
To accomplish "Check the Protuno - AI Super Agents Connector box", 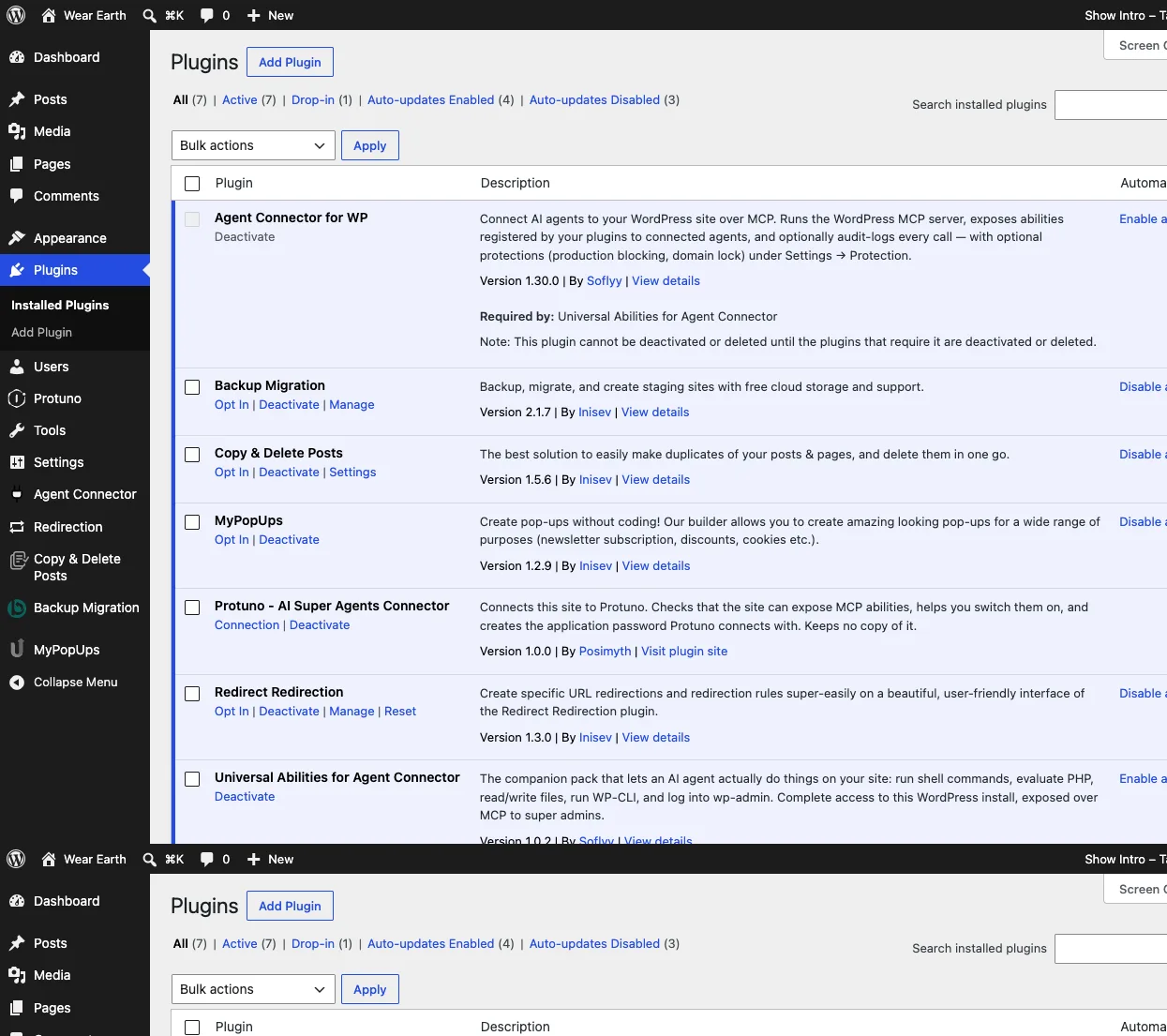I will tap(192, 608).
